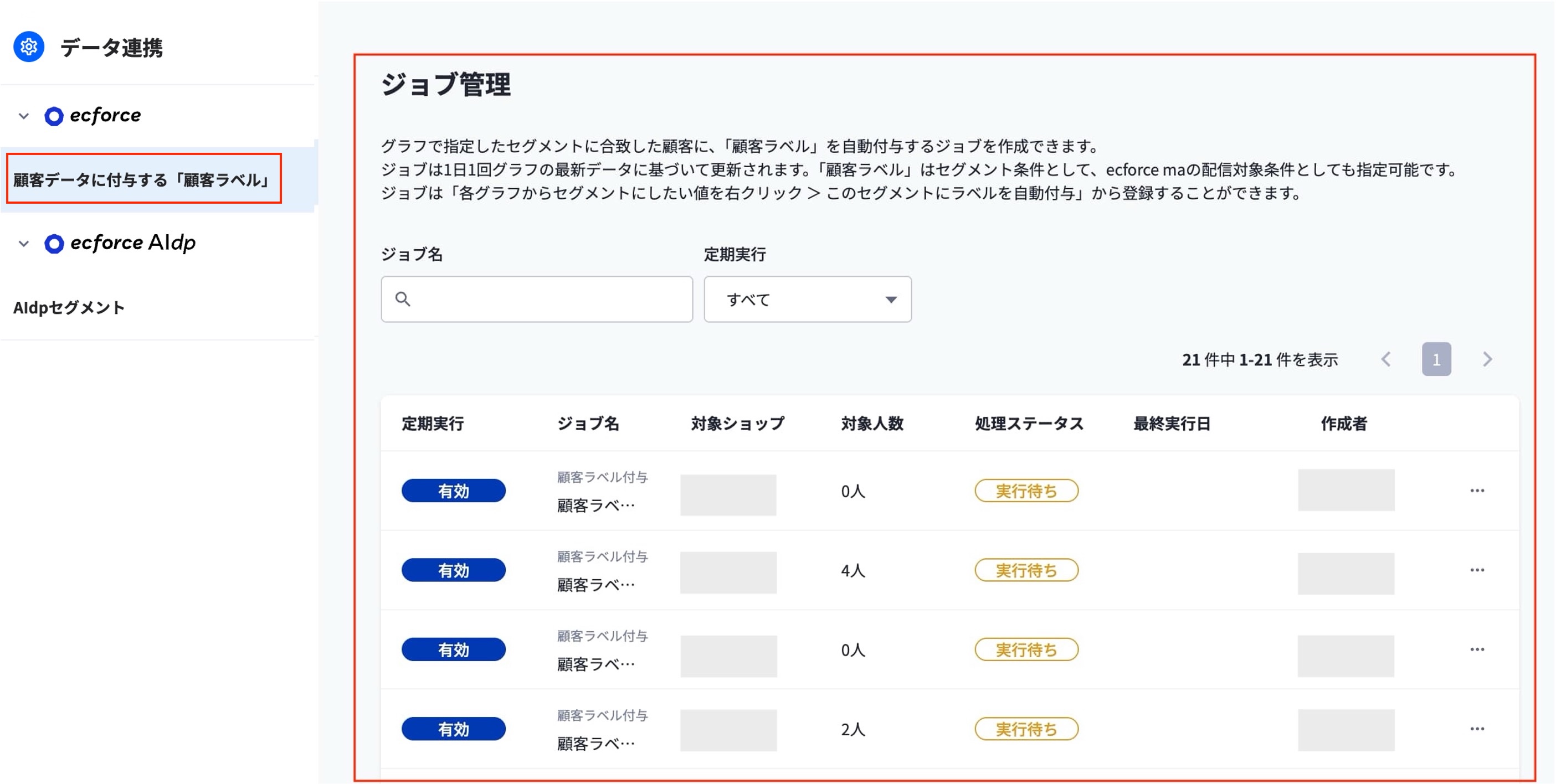Click the magnifier icon in job search
This screenshot has width=1556, height=784.
coord(403,299)
